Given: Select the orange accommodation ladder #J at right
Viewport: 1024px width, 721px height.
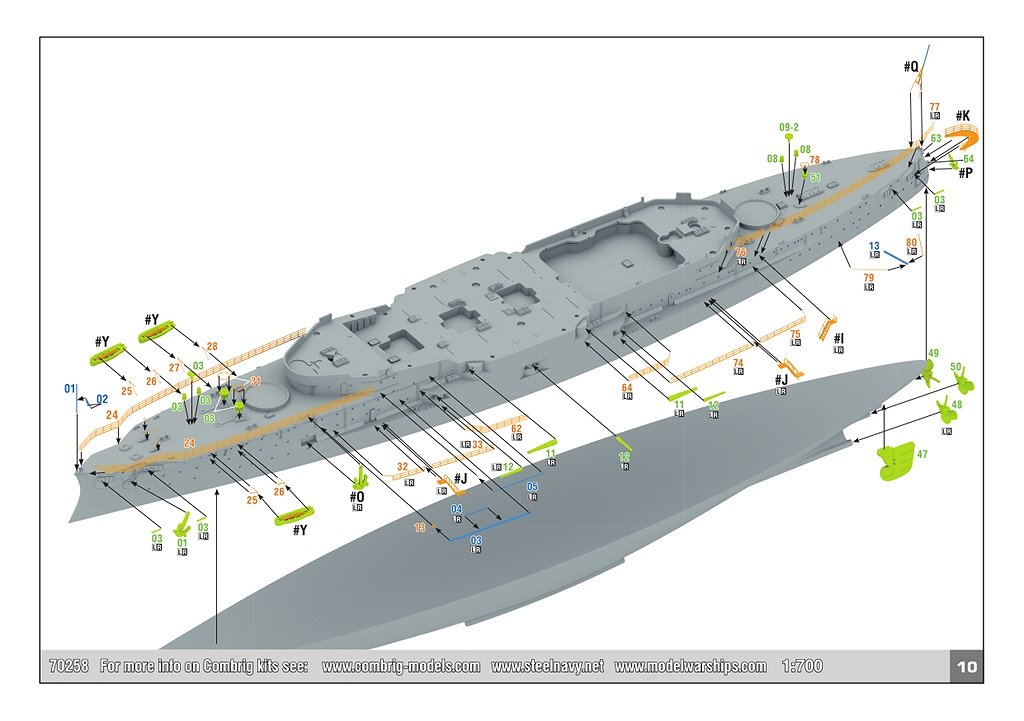Looking at the screenshot, I should pos(790,367).
